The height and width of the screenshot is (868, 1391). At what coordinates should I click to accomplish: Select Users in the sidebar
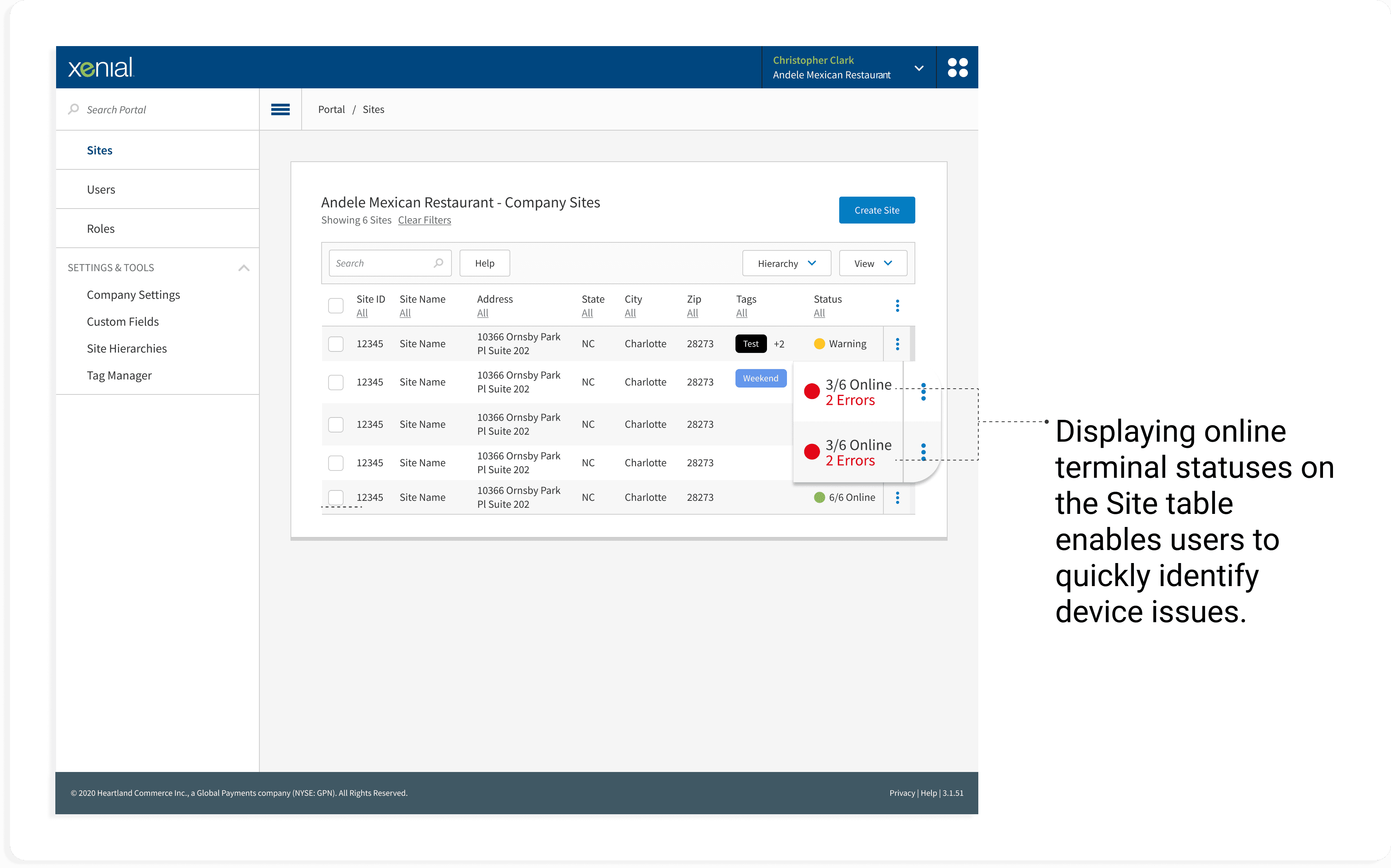click(x=101, y=189)
